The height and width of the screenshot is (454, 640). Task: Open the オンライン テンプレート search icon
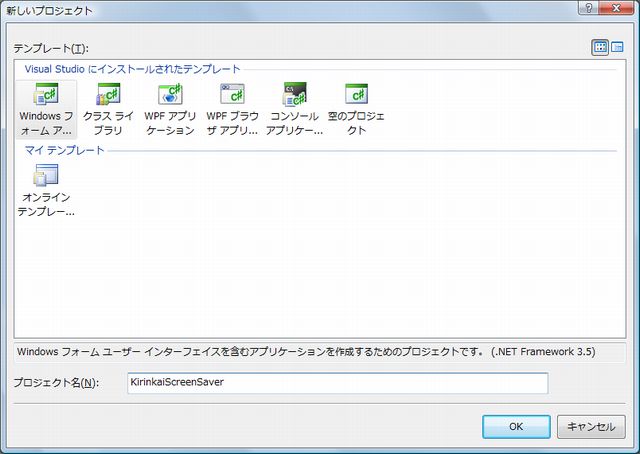pyautogui.click(x=46, y=175)
